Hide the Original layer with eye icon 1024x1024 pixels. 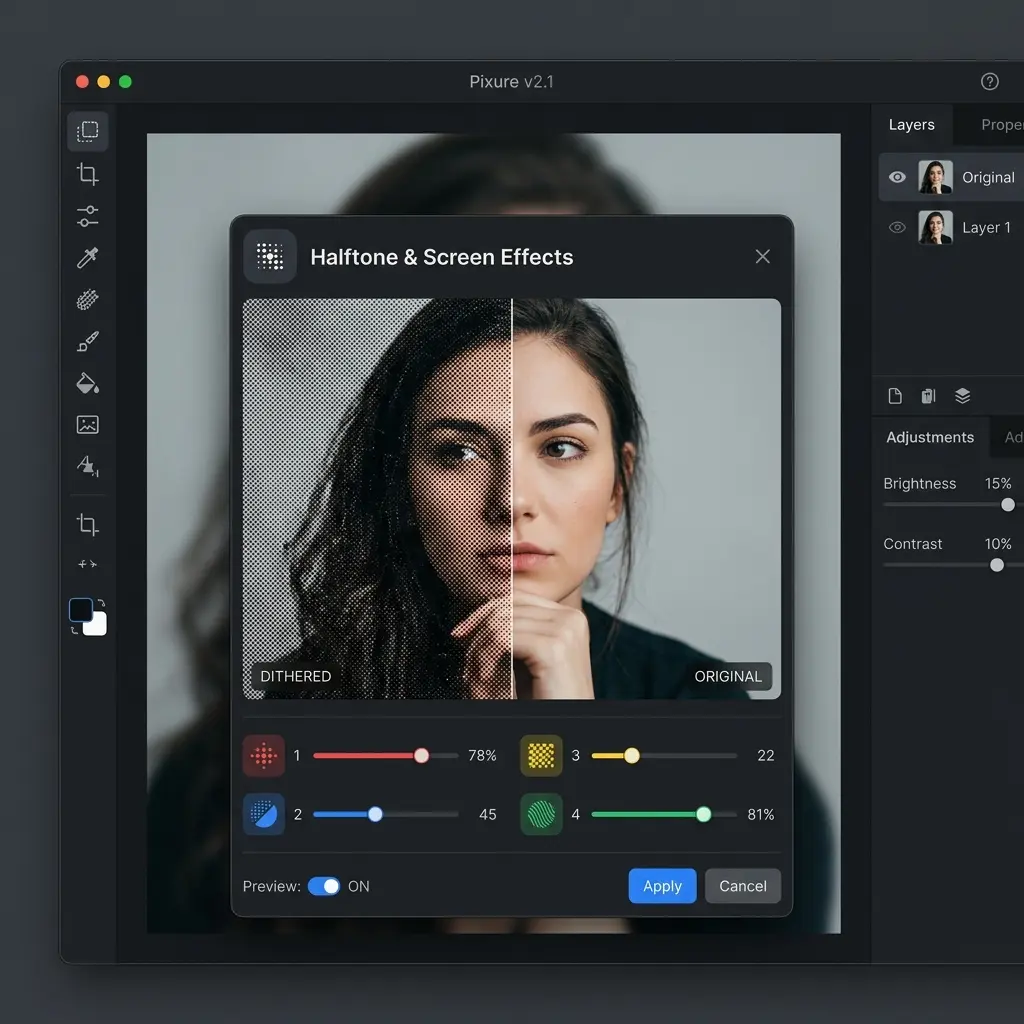(898, 177)
